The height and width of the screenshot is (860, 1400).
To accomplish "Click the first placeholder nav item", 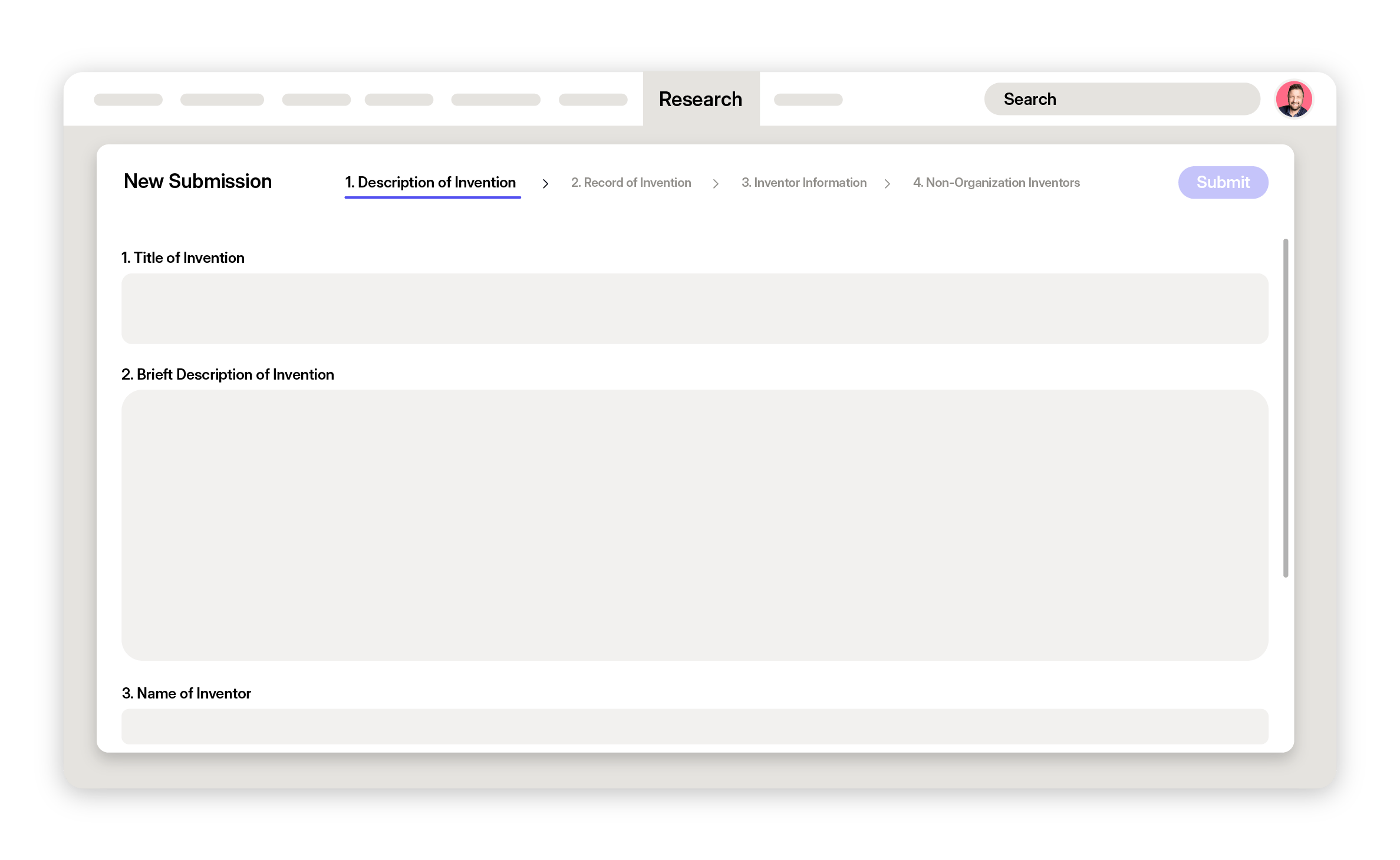I will [x=128, y=100].
